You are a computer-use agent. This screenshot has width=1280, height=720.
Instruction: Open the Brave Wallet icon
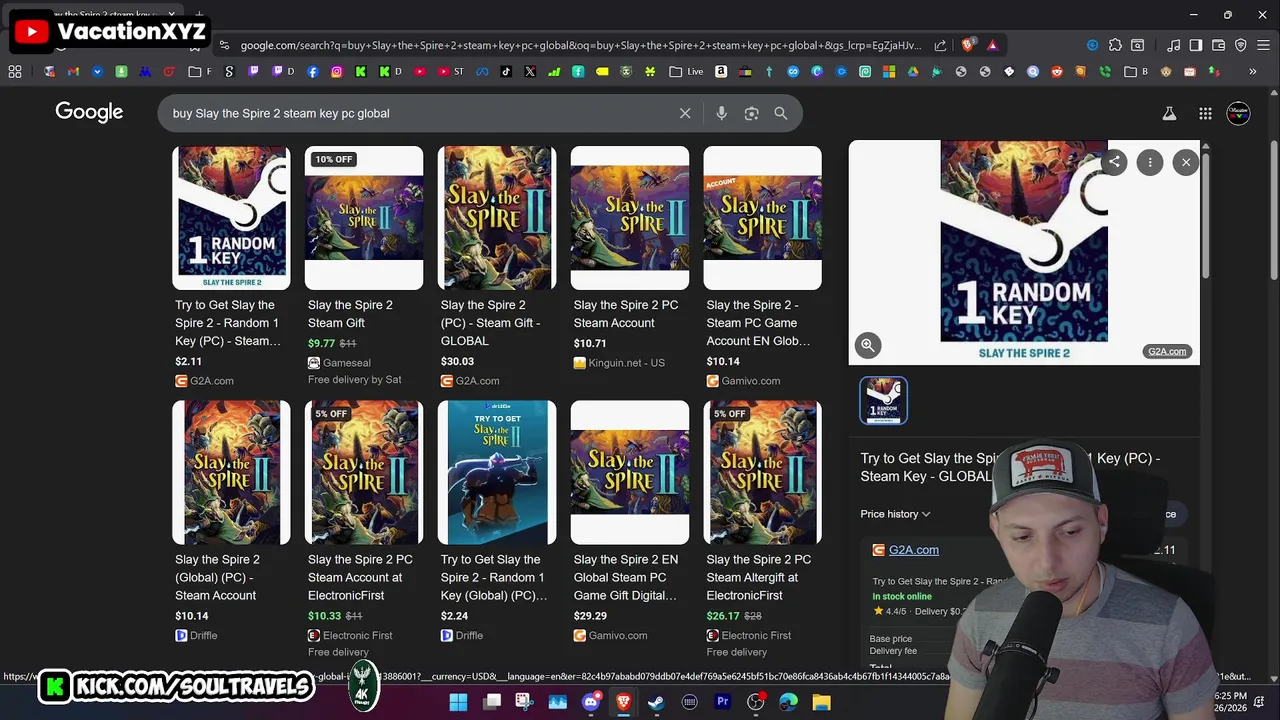(x=1218, y=45)
